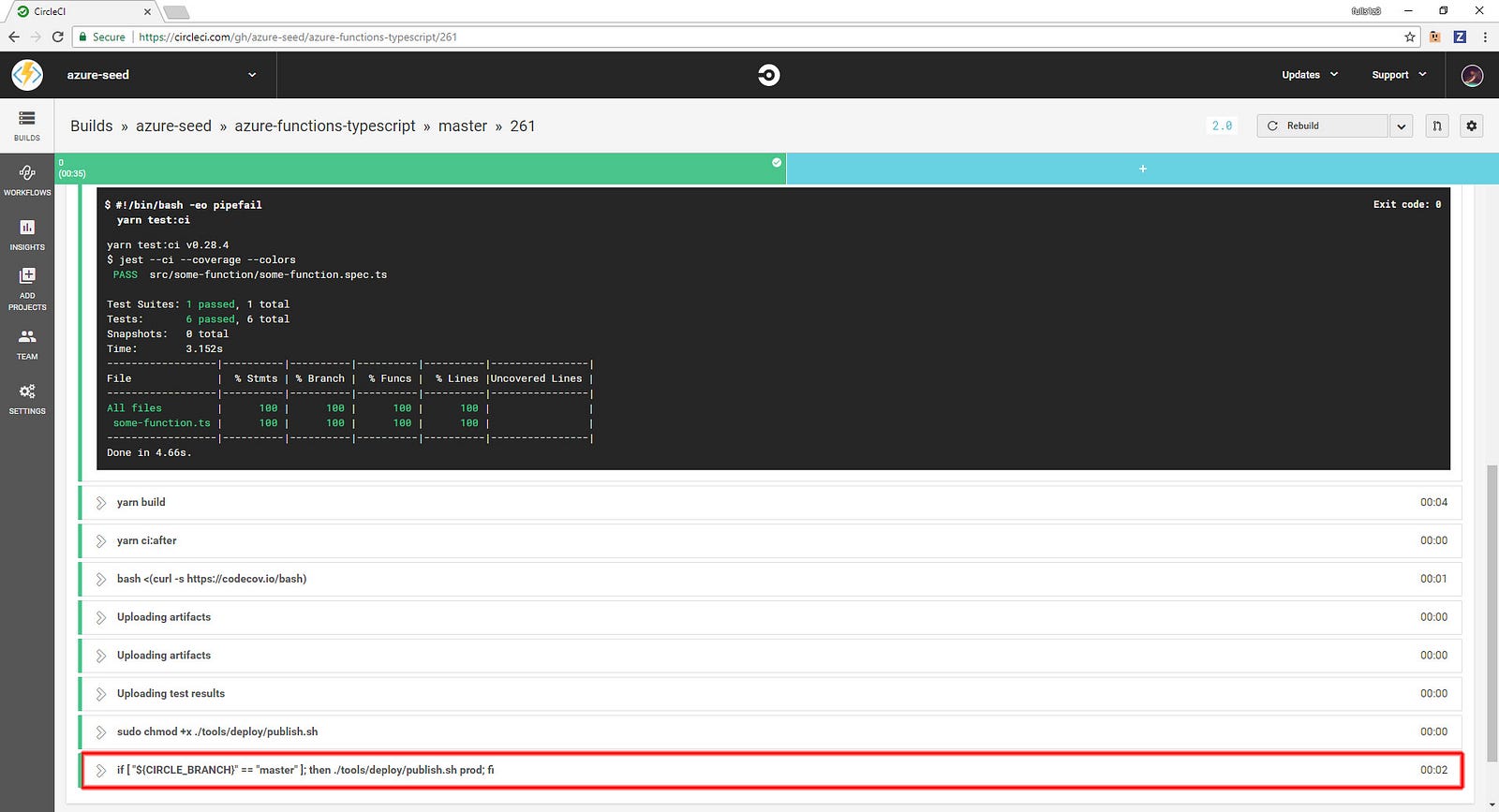Click the browser address bar URL

pyautogui.click(x=298, y=37)
